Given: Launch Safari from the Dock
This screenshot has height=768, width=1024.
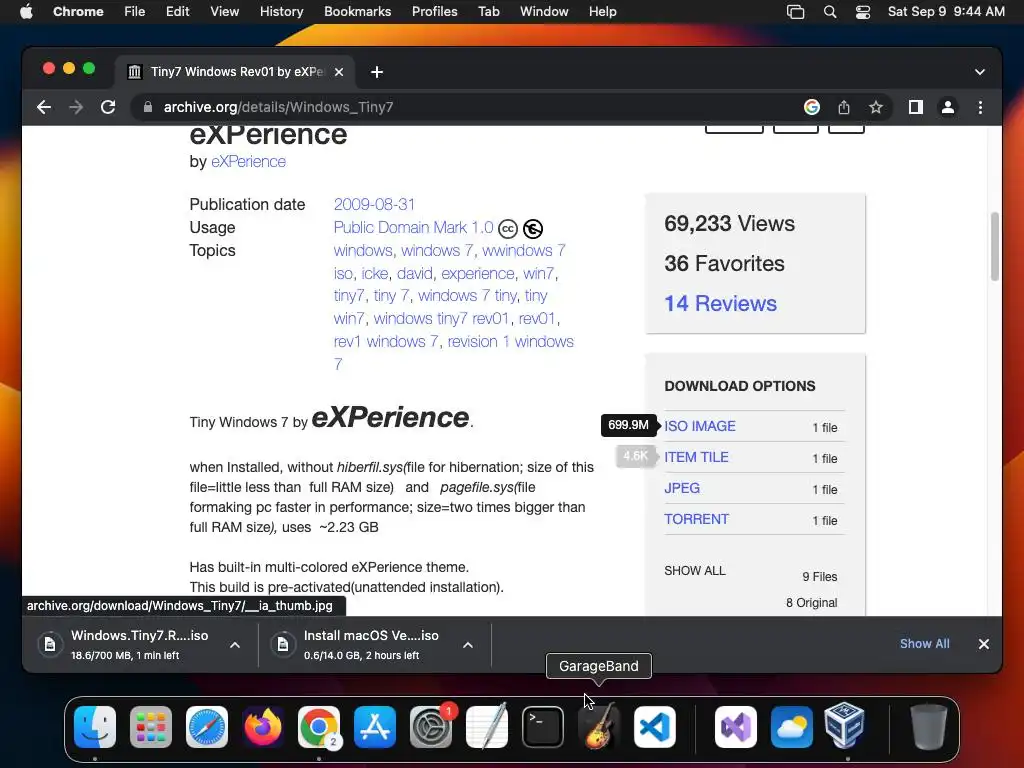Looking at the screenshot, I should pyautogui.click(x=207, y=727).
